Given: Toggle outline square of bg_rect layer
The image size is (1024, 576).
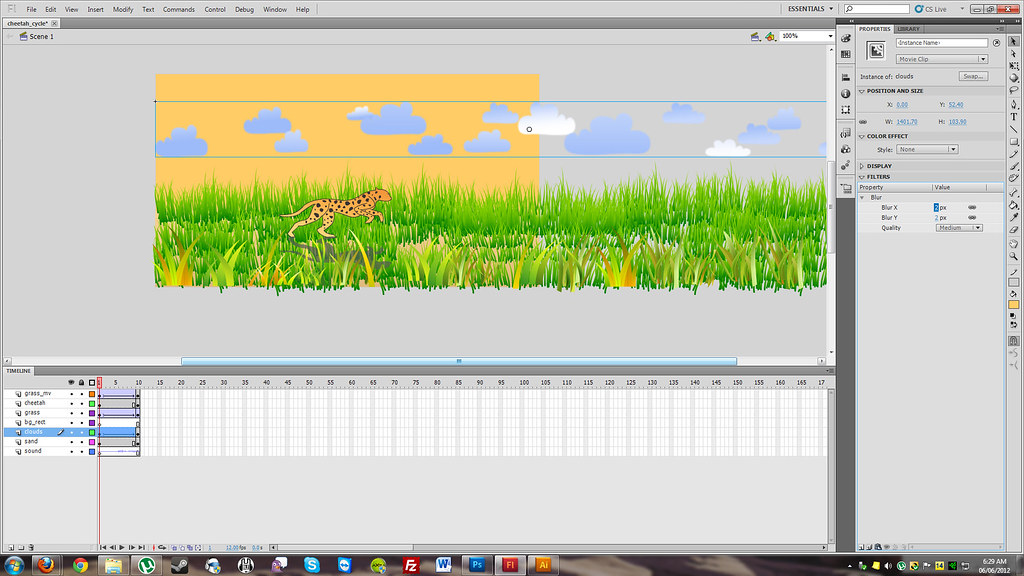Looking at the screenshot, I should [92, 423].
